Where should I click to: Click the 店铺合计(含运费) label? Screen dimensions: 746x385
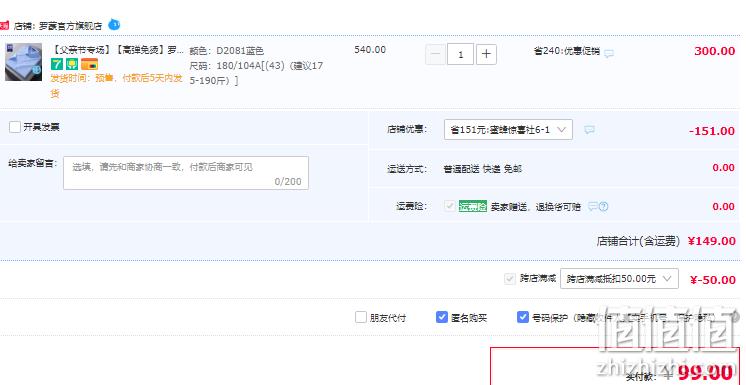tap(638, 242)
